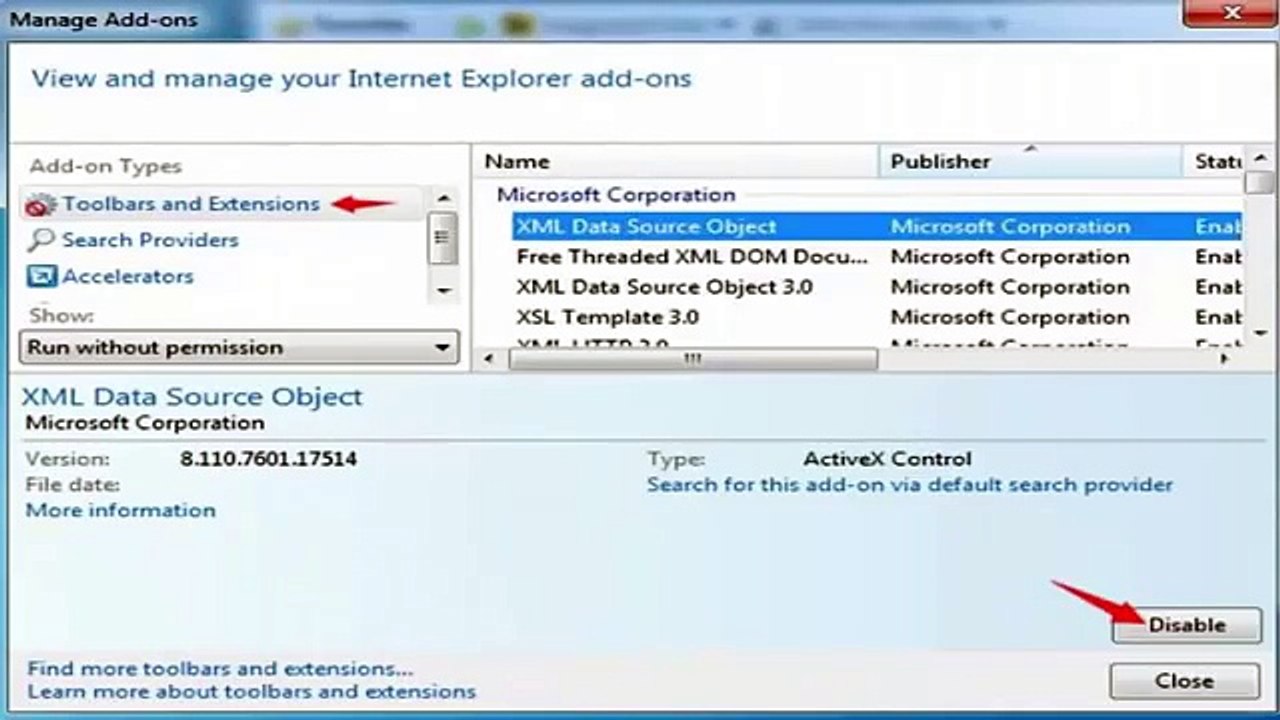Click horizontal scrollbar thumb in add-on list
Screen dimensions: 1280x720
click(x=693, y=359)
